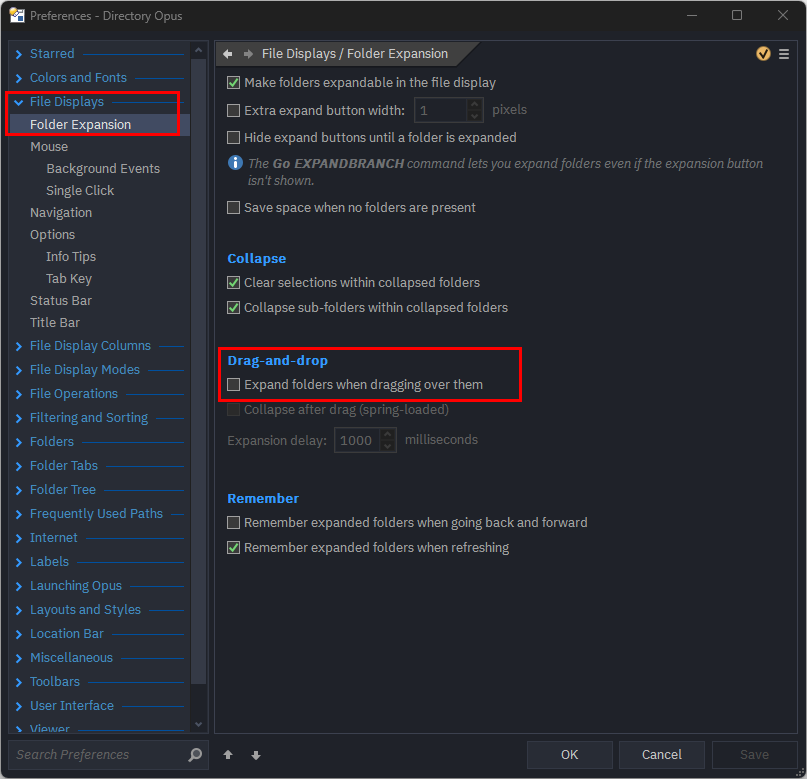The image size is (807, 779).
Task: Open the Status Bar page
Action: tap(61, 301)
